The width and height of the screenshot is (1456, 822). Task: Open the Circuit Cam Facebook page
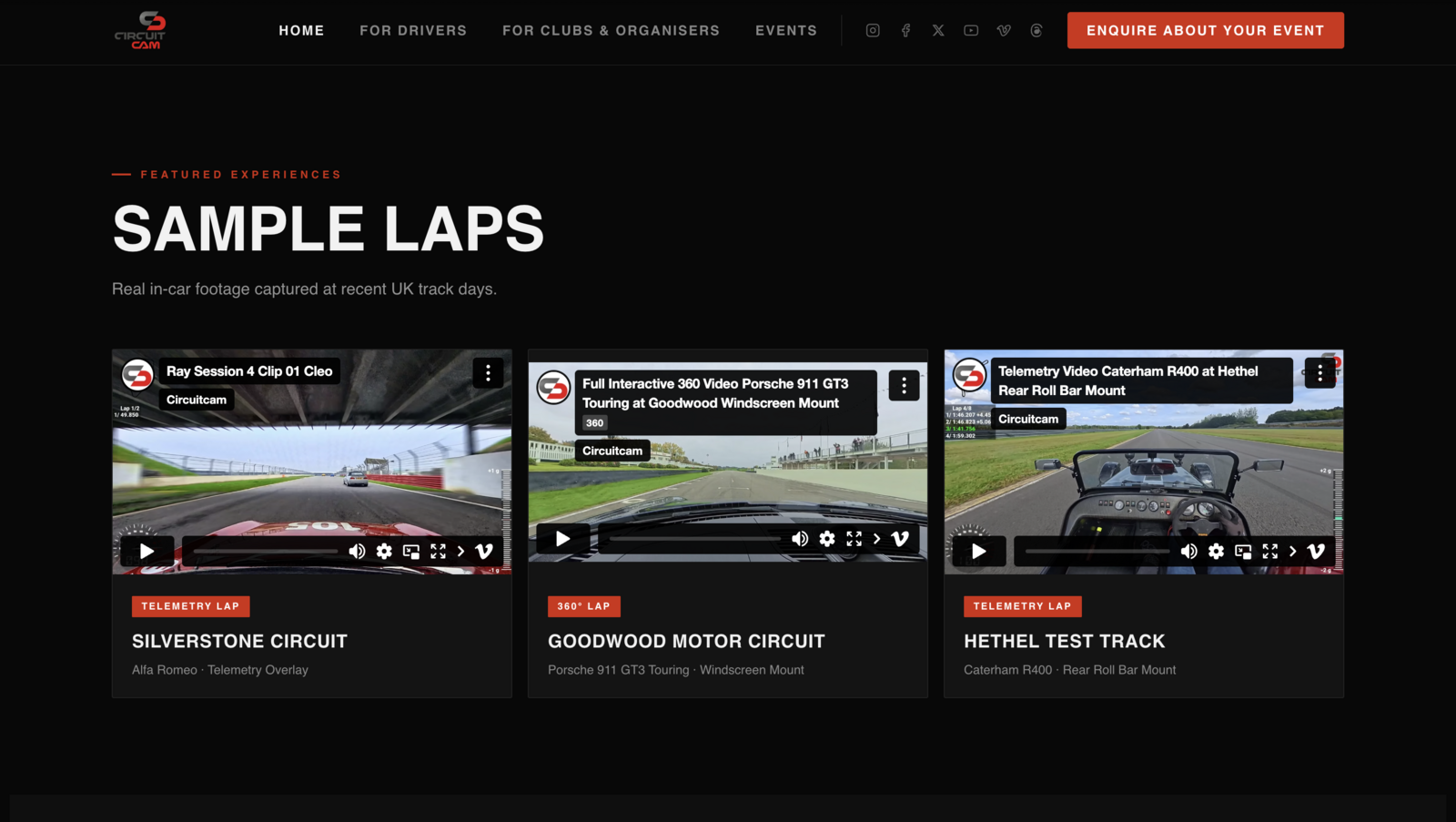click(x=905, y=30)
